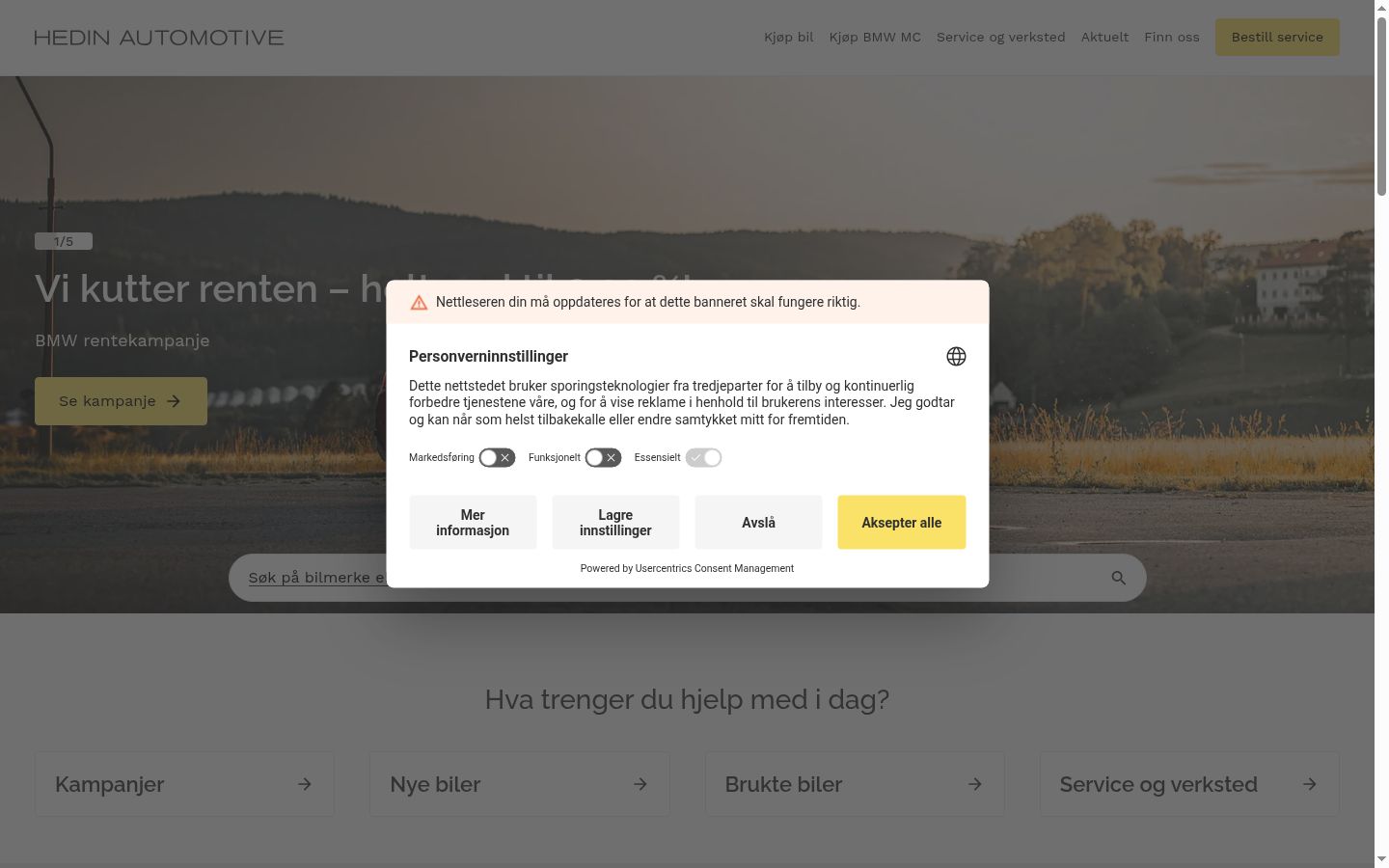The image size is (1389, 868).
Task: Open the Finn oss menu item
Action: (x=1172, y=38)
